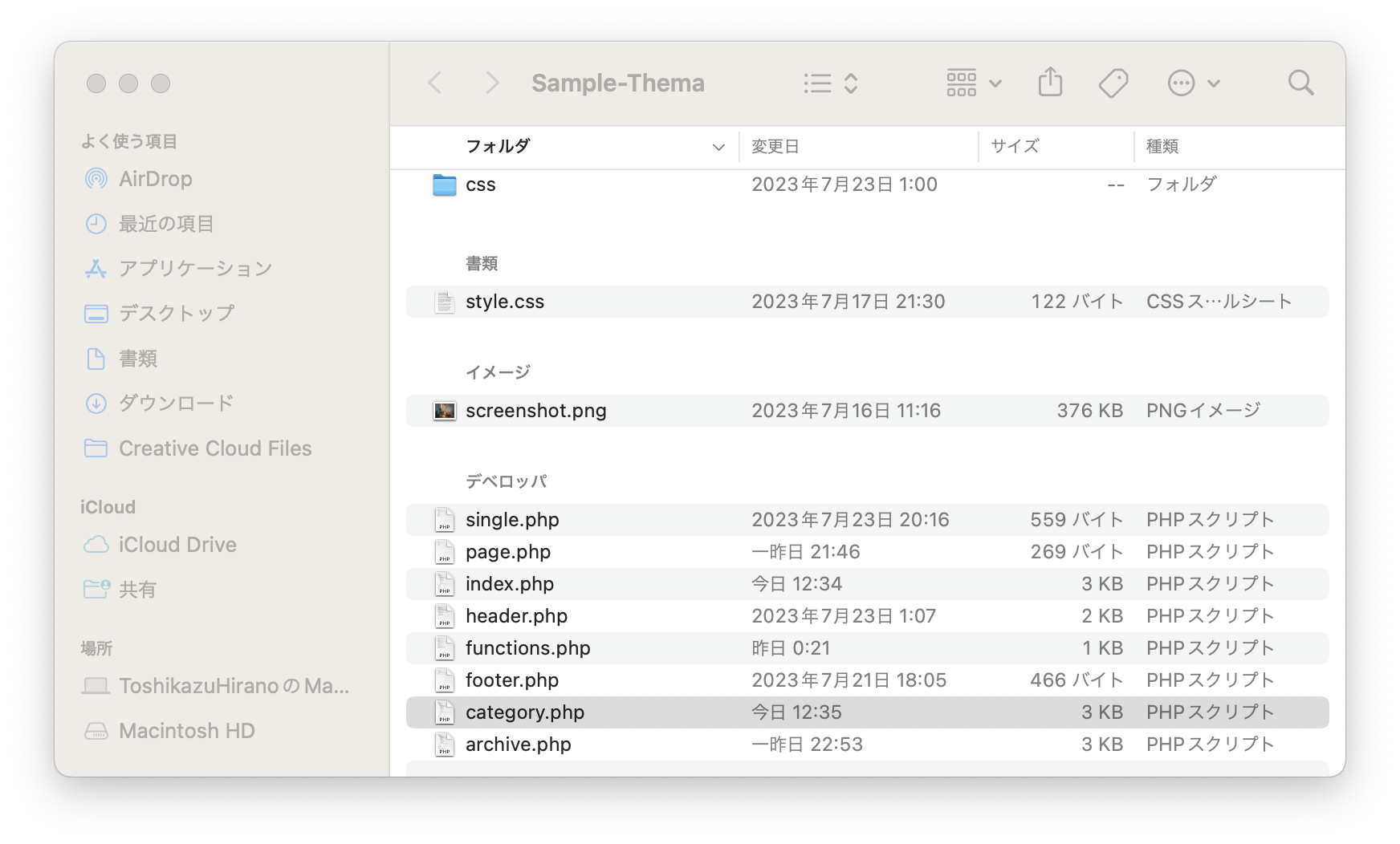
Task: Open the ダウンロード sidebar item
Action: pyautogui.click(x=176, y=403)
